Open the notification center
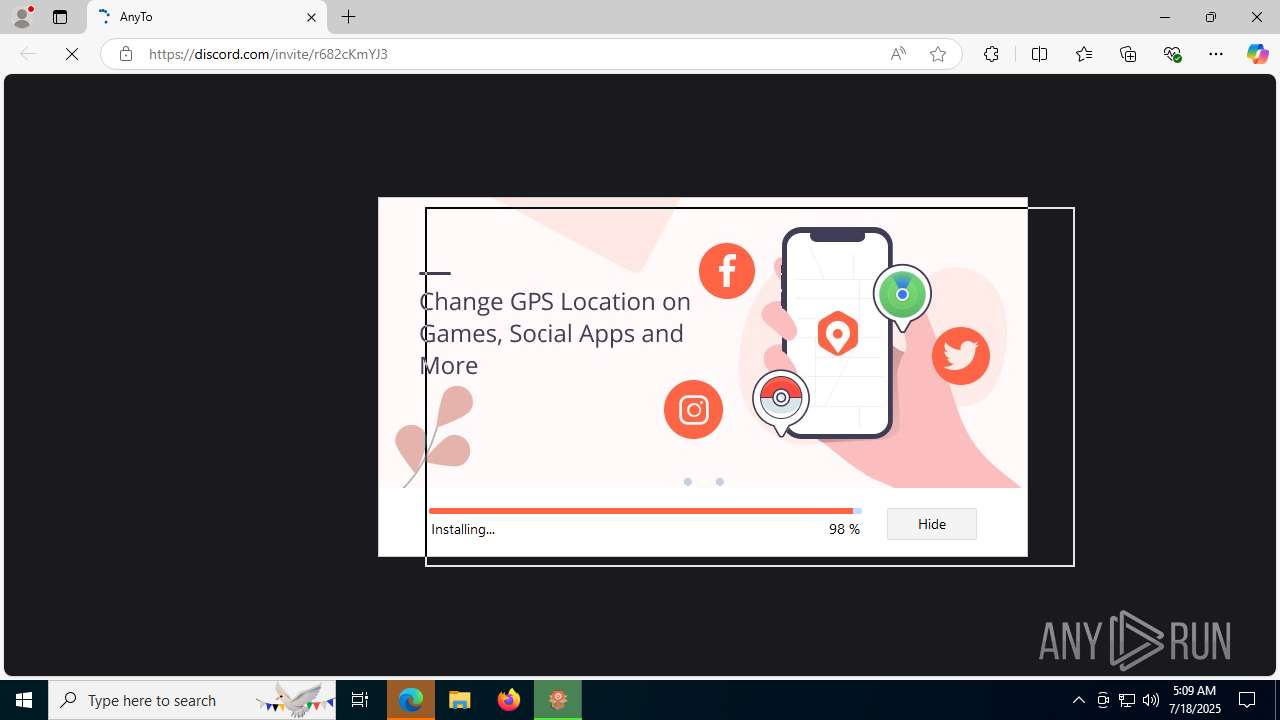This screenshot has width=1280, height=720. pos(1247,700)
